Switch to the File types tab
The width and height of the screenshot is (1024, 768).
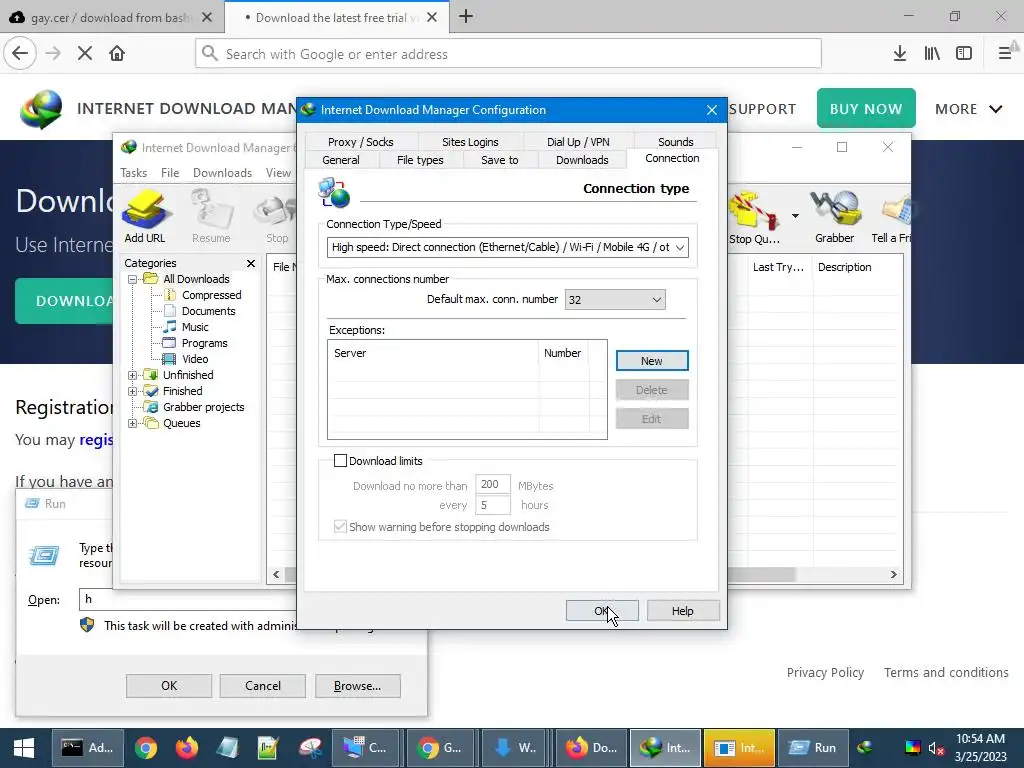(x=420, y=160)
